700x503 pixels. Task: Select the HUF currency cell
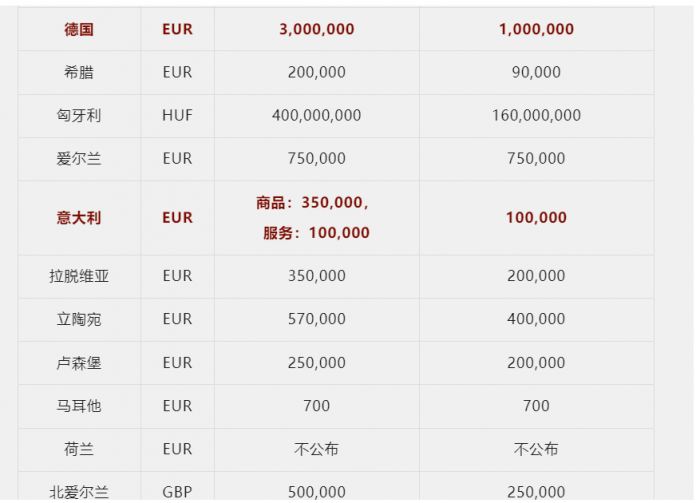[177, 115]
